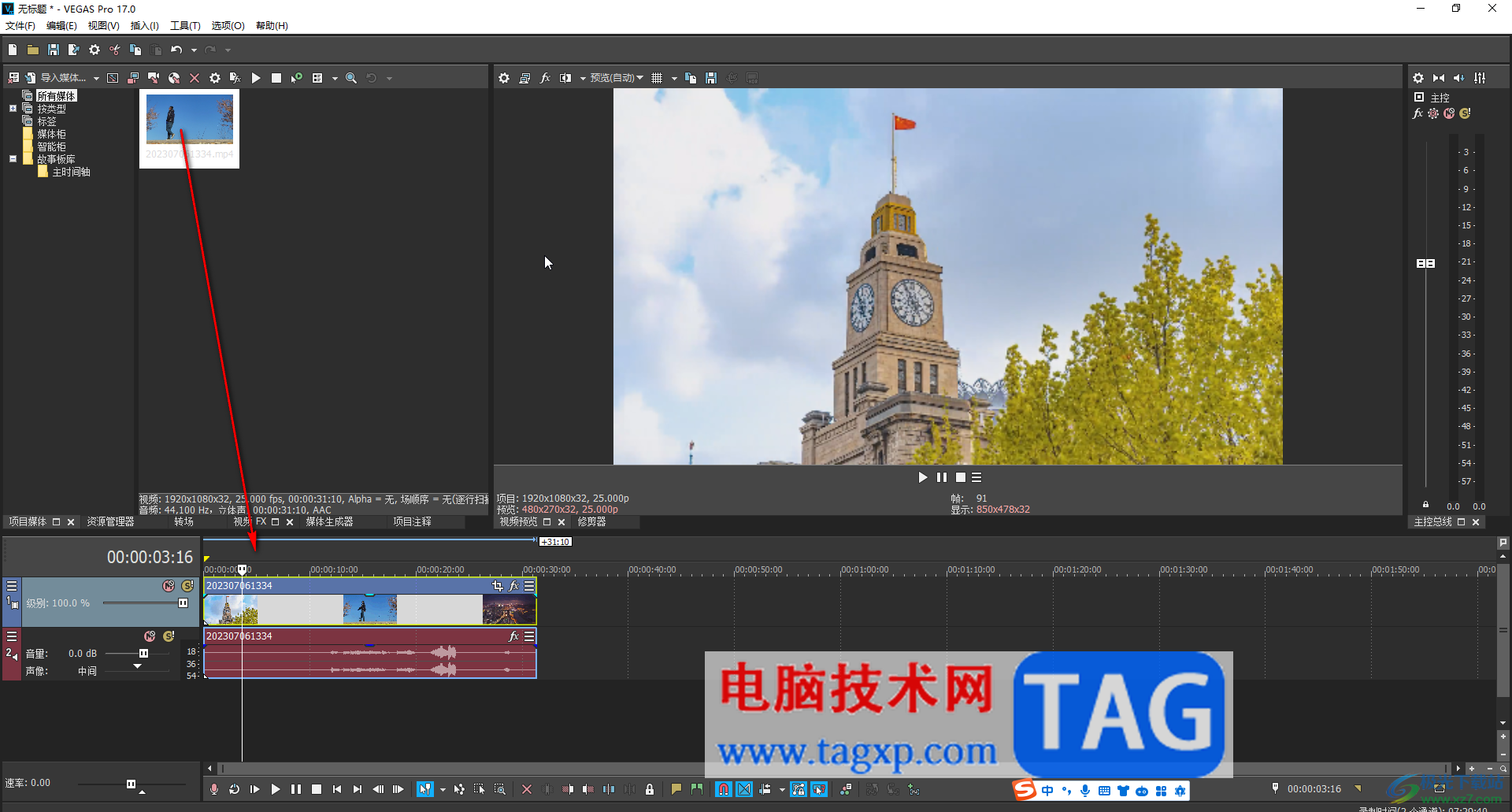This screenshot has height=812, width=1512.
Task: Toggle snapping magnet icon
Action: (x=724, y=789)
